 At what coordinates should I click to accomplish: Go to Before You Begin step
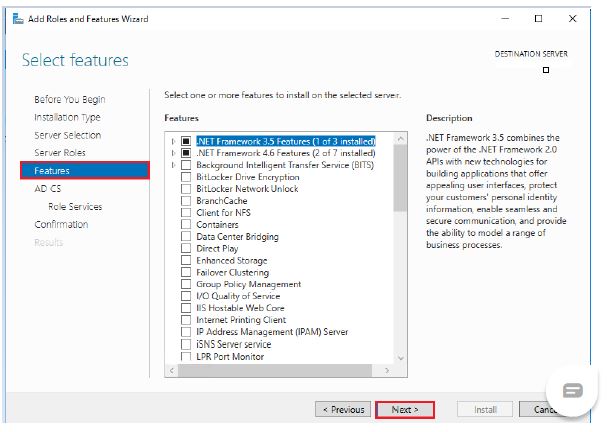coord(70,99)
